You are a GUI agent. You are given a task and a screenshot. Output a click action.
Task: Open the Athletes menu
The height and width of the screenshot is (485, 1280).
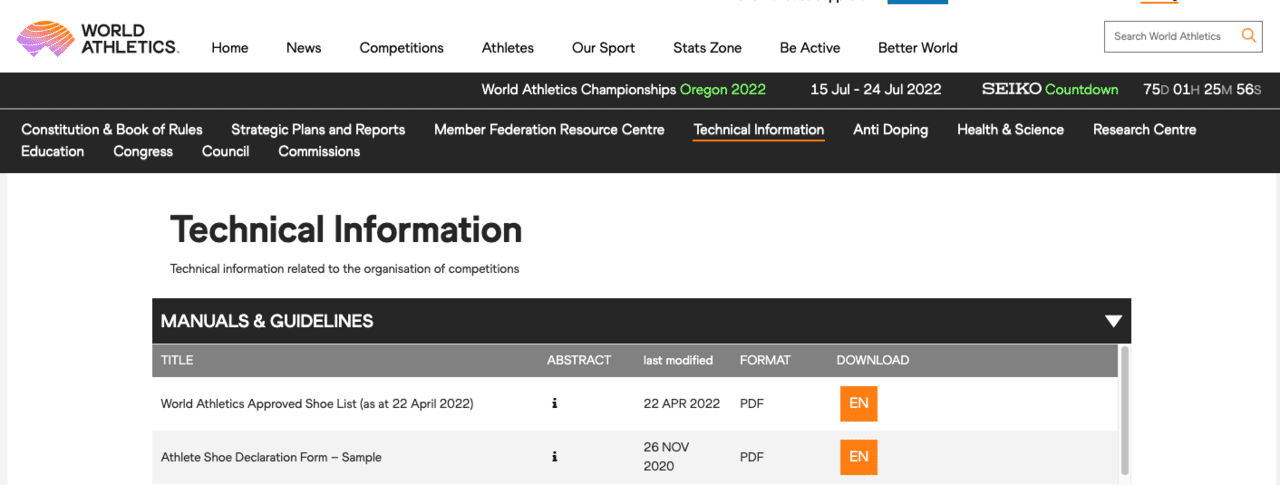(507, 48)
